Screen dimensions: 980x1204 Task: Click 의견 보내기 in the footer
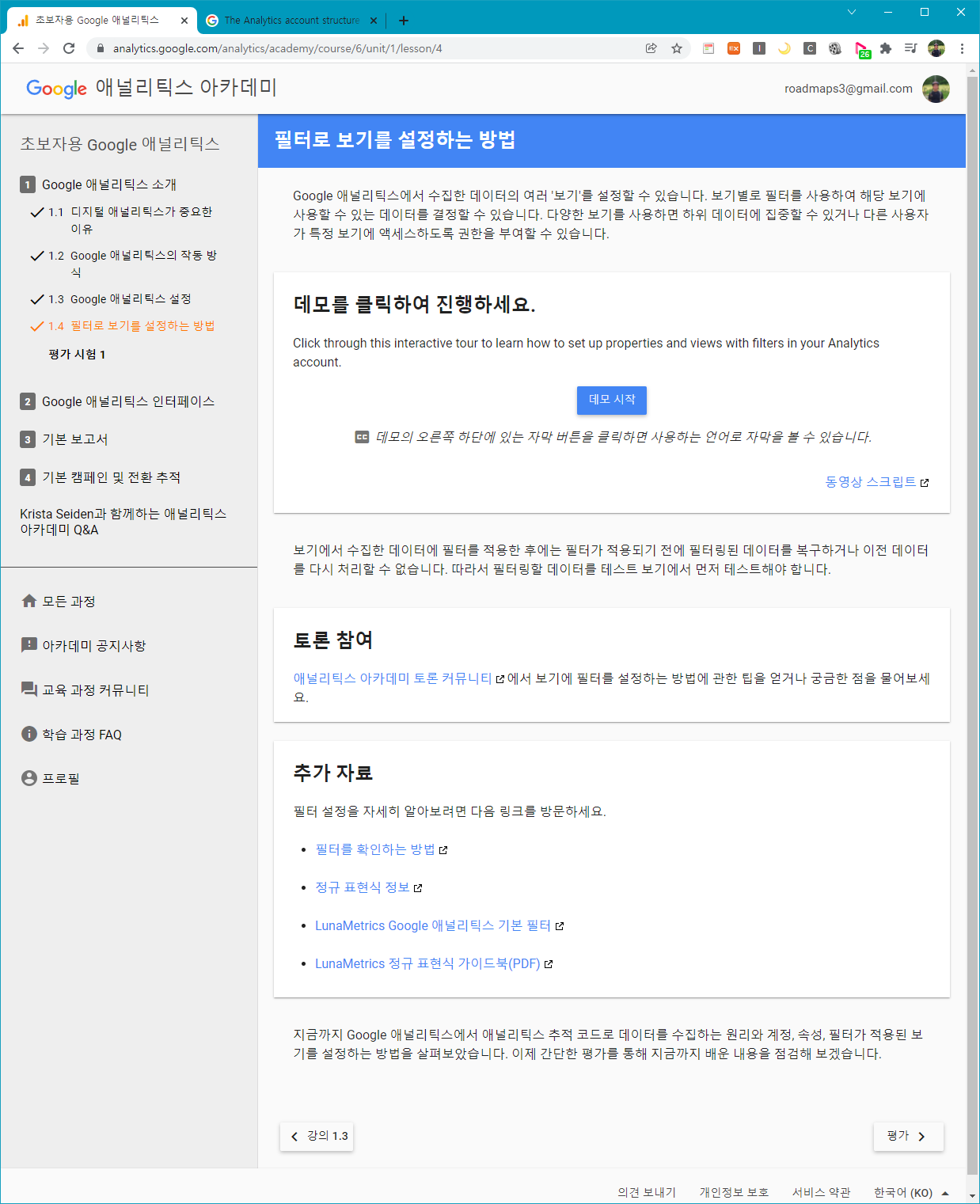pos(647,1192)
